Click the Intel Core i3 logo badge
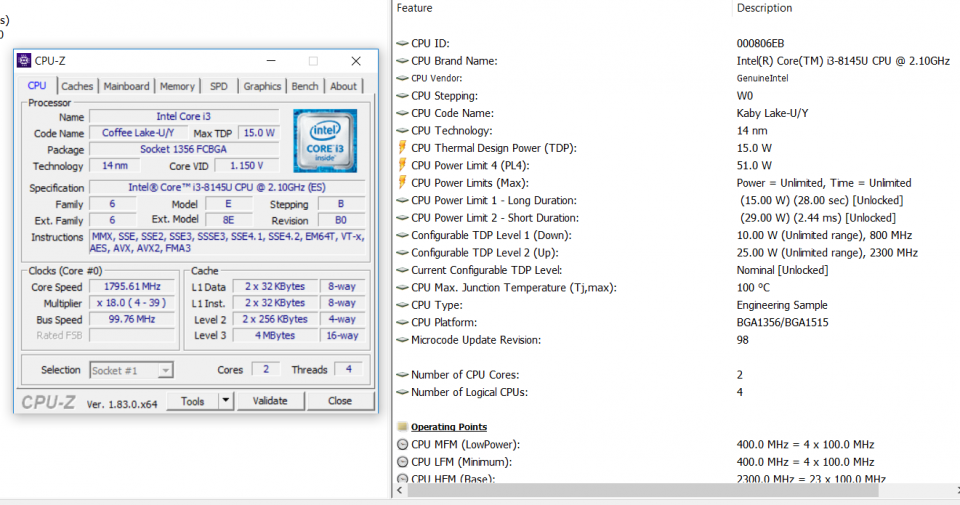 point(325,141)
